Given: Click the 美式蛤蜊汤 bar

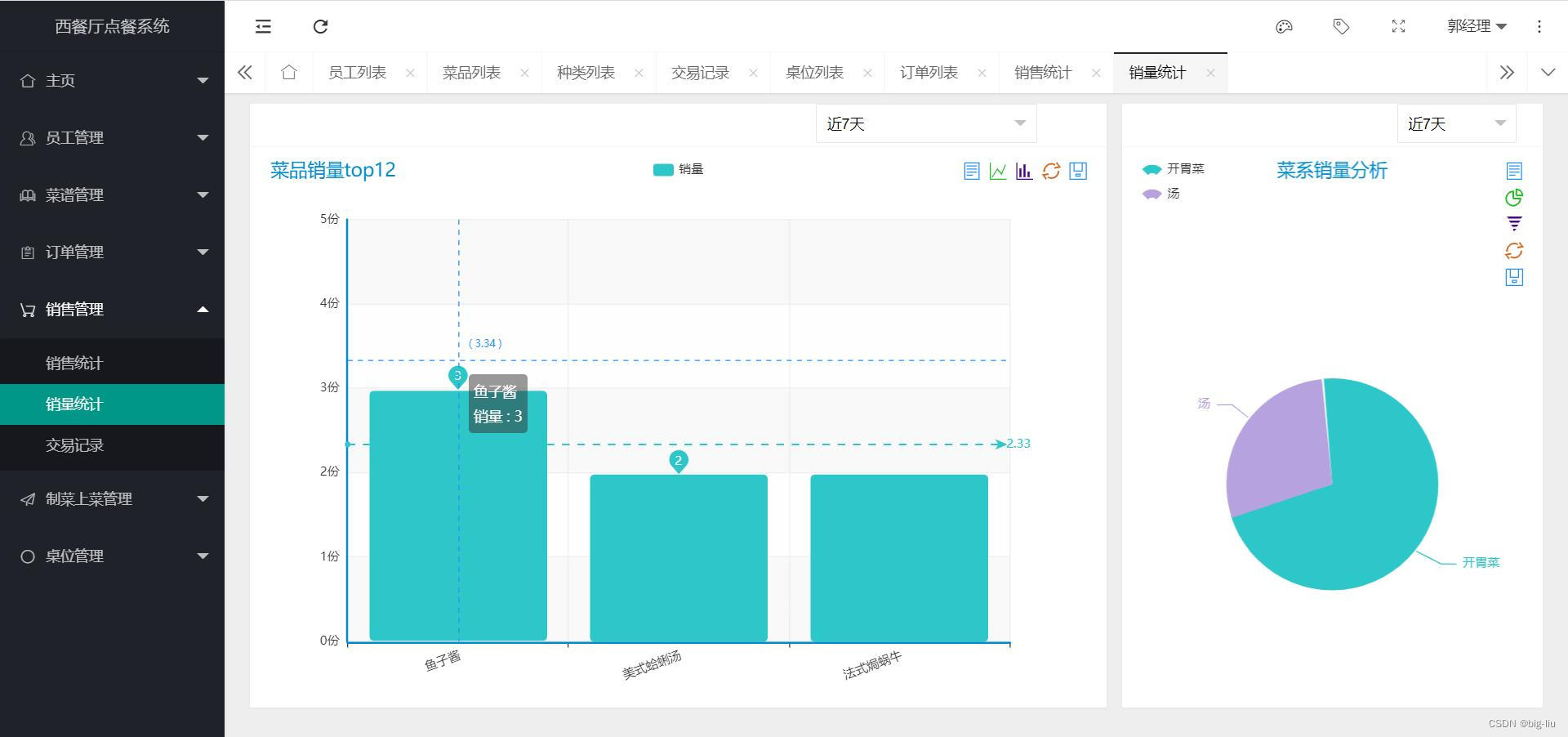Looking at the screenshot, I should pyautogui.click(x=679, y=558).
